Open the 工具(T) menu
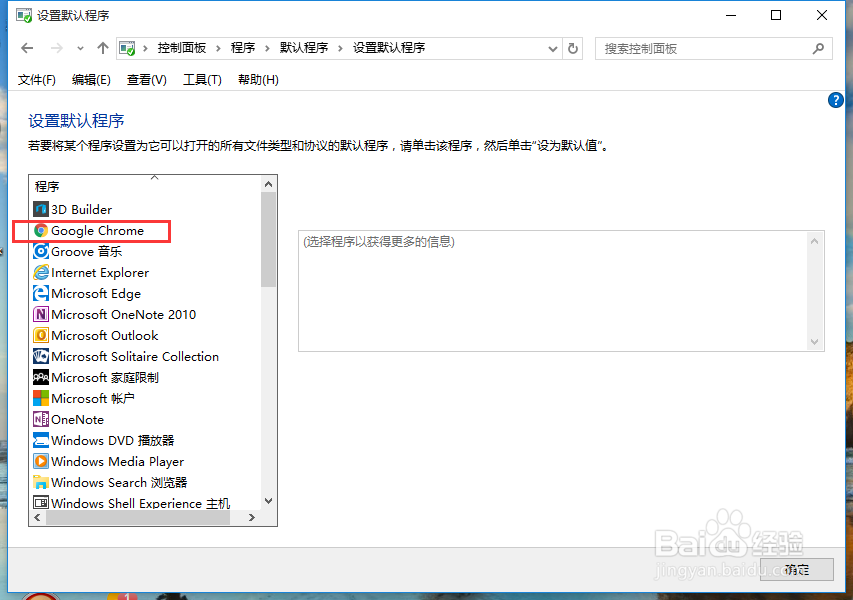 point(202,80)
